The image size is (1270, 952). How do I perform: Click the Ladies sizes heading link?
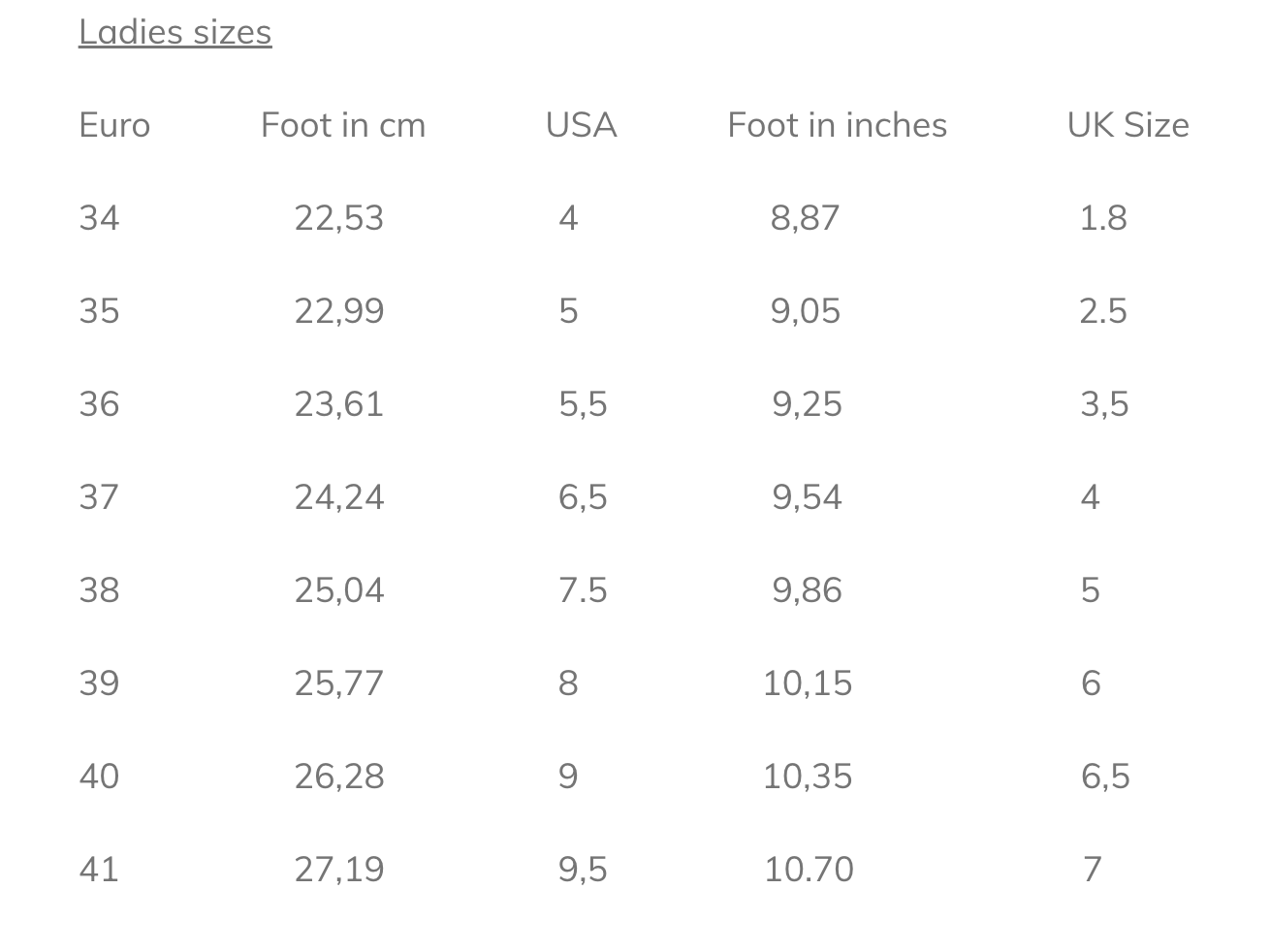coord(175,32)
